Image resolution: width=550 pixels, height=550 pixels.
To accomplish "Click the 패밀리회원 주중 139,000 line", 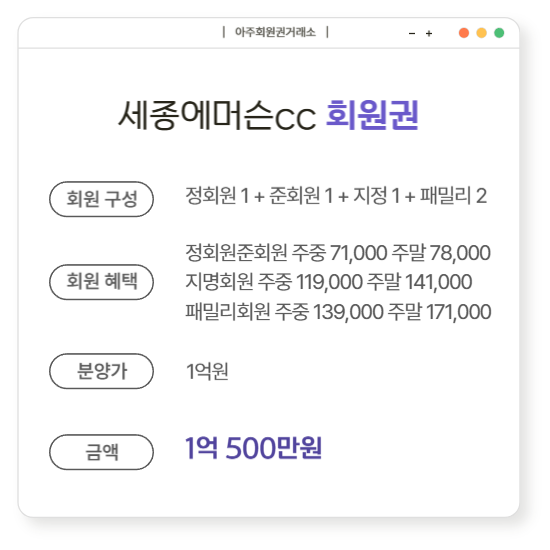I will (338, 311).
